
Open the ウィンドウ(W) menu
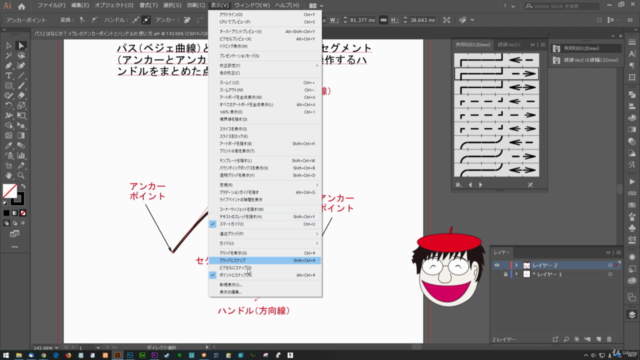point(252,6)
